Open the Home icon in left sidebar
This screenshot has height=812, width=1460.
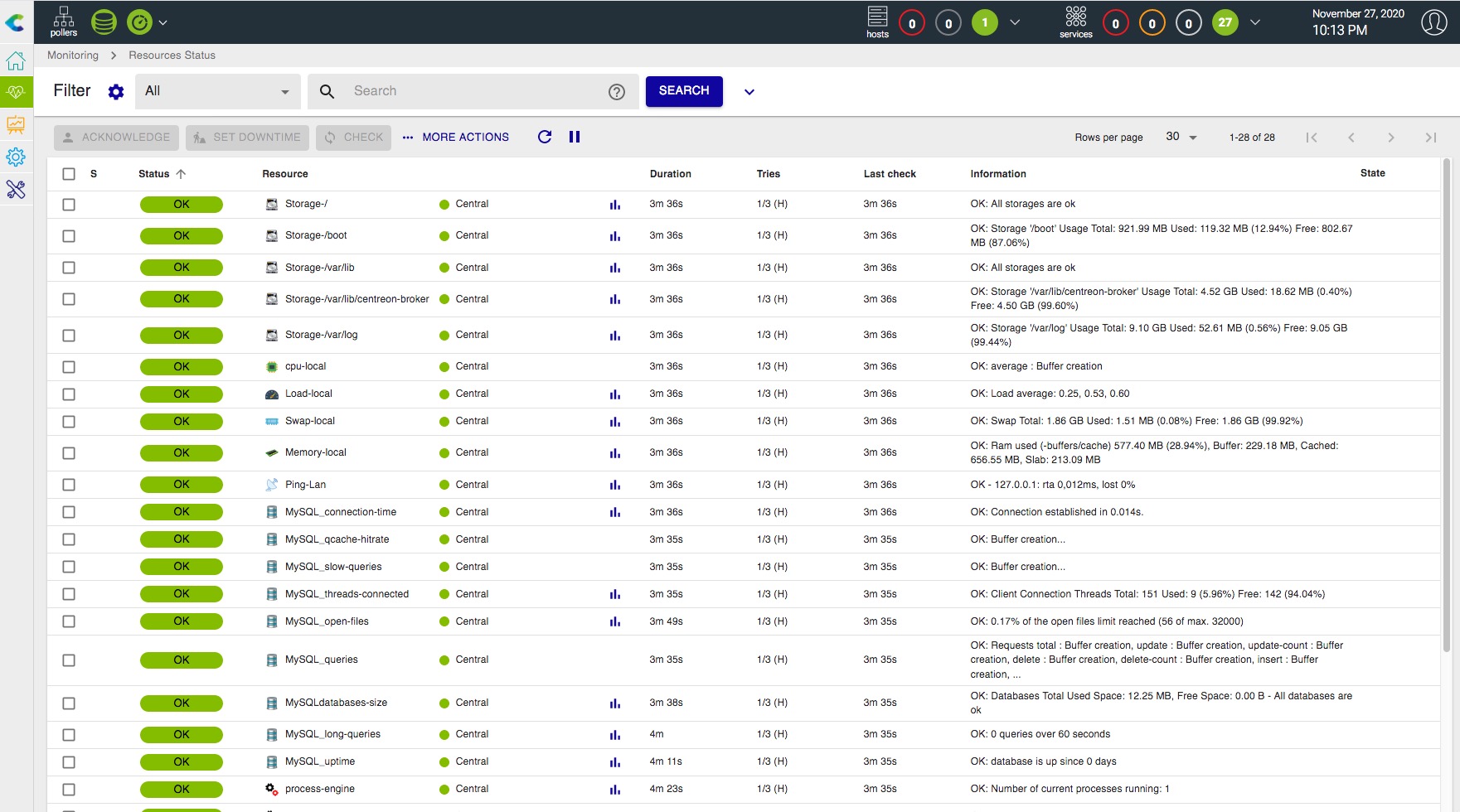coord(16,61)
